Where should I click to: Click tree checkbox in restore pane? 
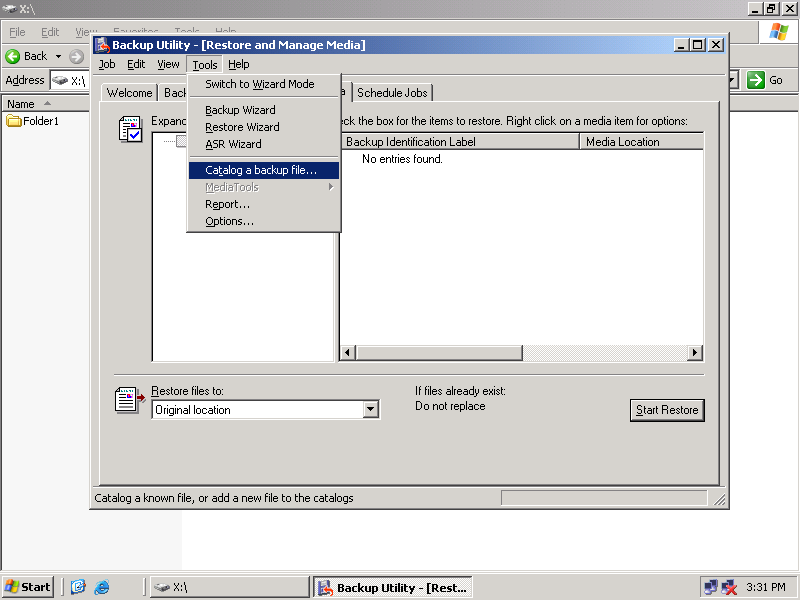click(181, 141)
